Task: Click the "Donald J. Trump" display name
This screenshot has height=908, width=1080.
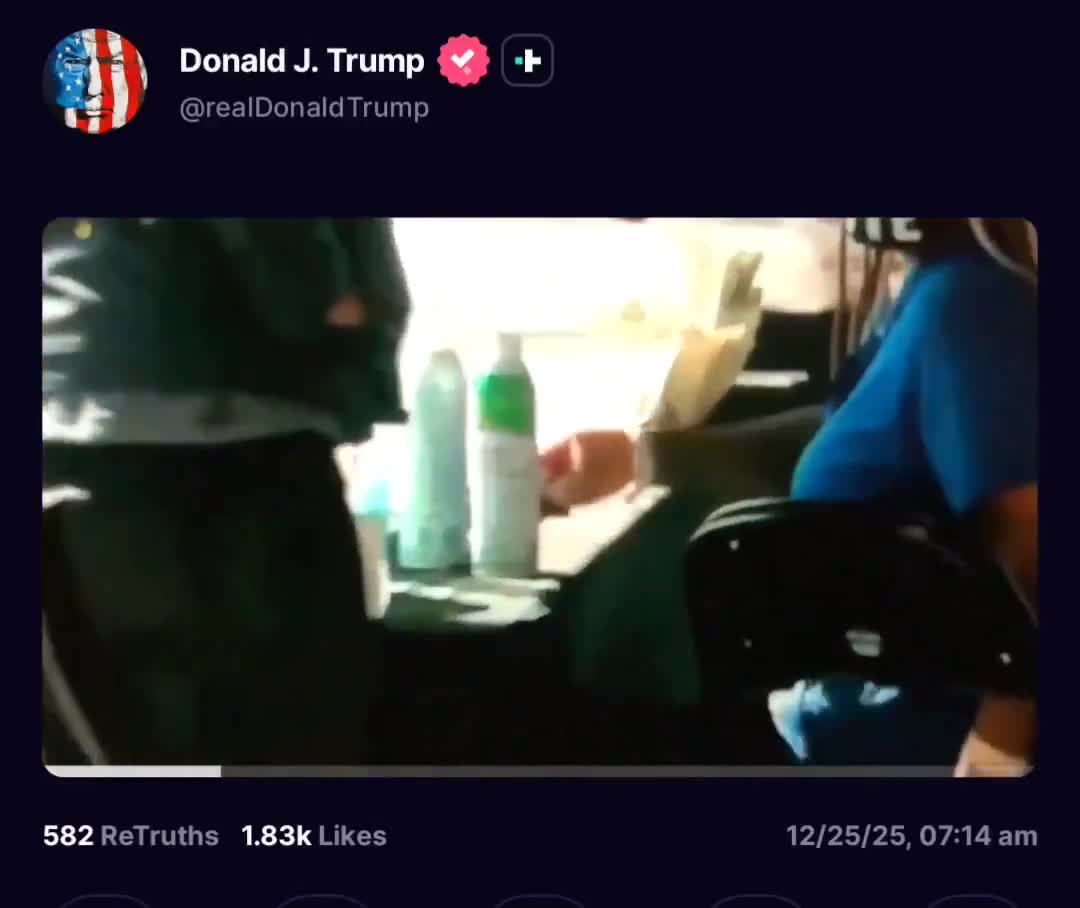Action: click(301, 60)
